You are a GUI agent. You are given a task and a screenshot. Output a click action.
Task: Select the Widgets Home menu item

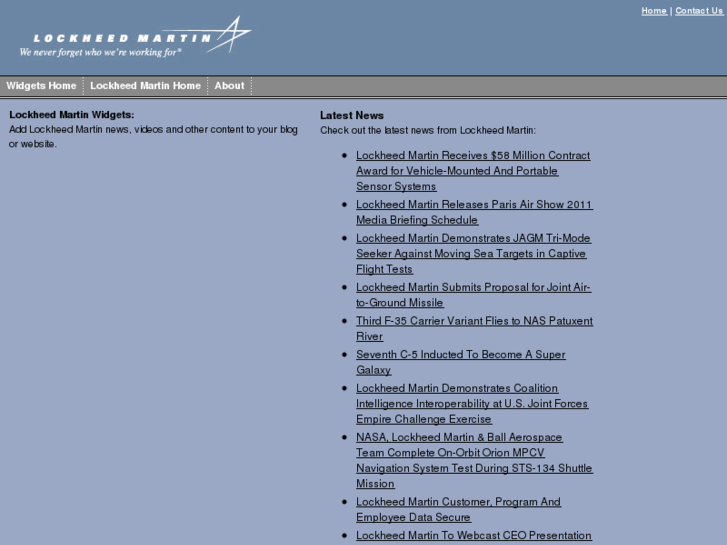[x=41, y=86]
